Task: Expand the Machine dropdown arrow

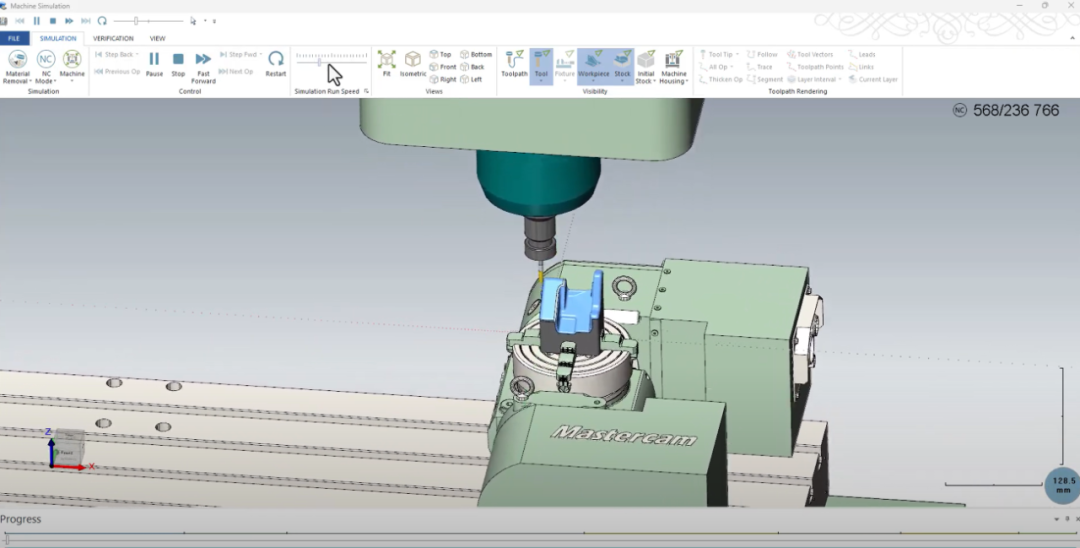Action: [x=72, y=81]
